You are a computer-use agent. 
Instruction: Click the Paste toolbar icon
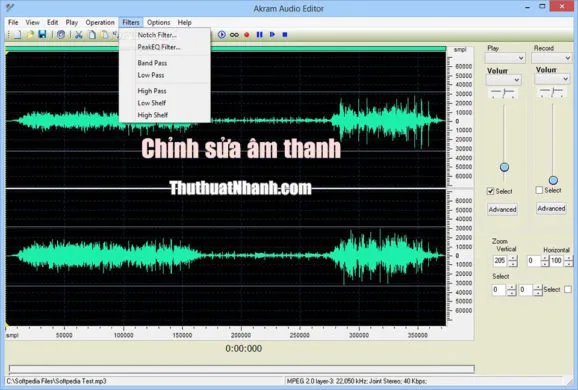[x=105, y=35]
